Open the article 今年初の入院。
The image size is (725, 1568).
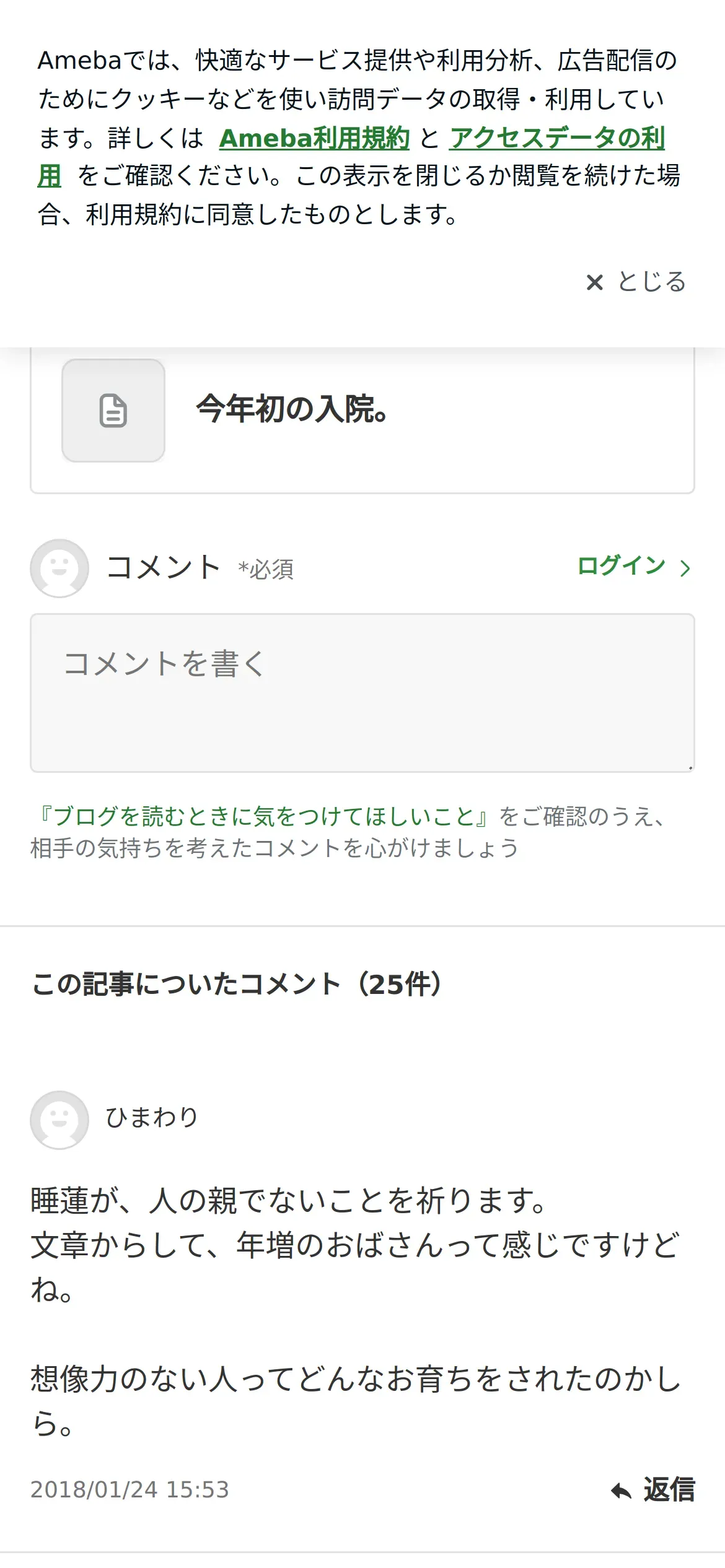(x=291, y=409)
